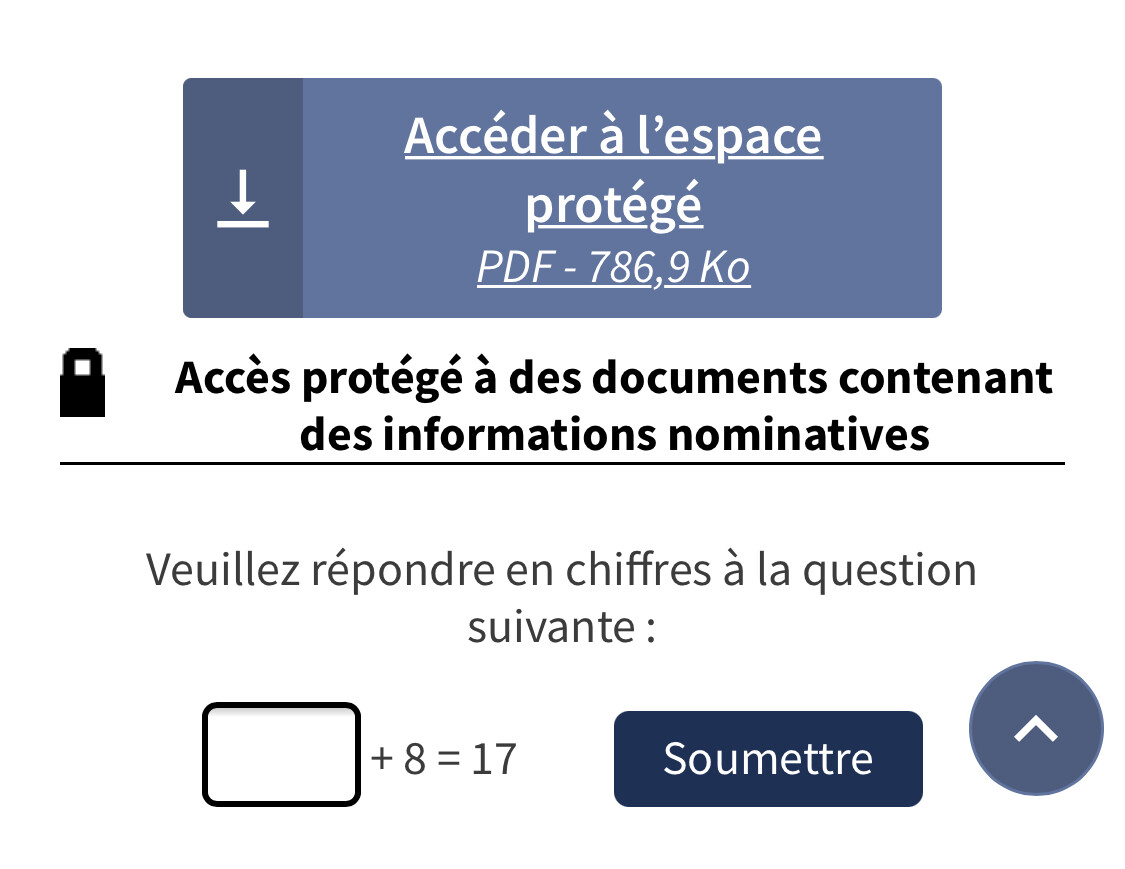Submit the answer with the Soumettre button
Screen dimensions: 1125x869
768,758
